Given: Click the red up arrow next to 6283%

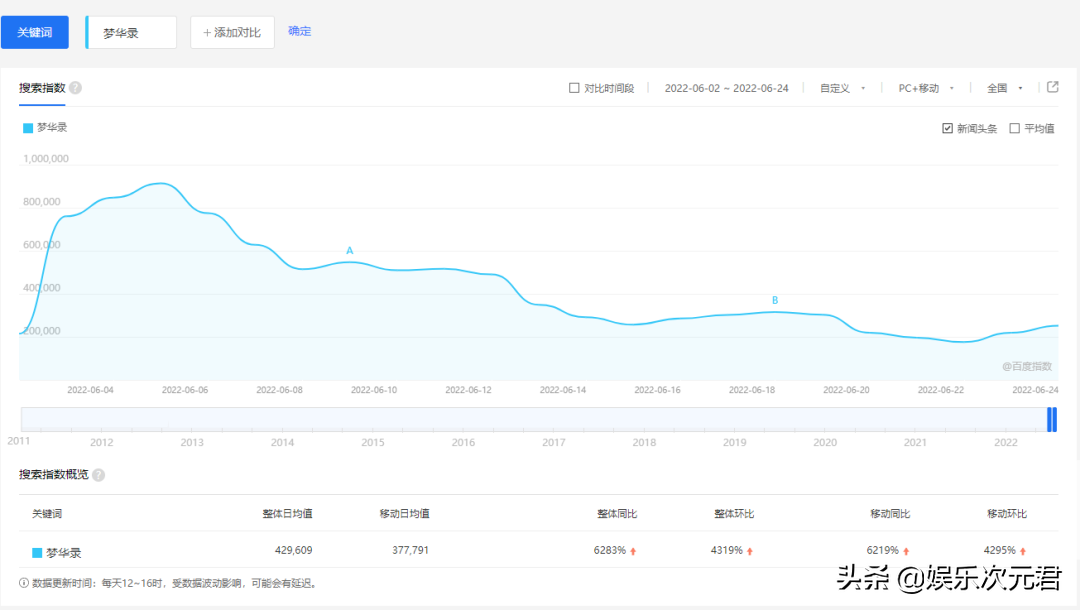Looking at the screenshot, I should click(x=633, y=551).
